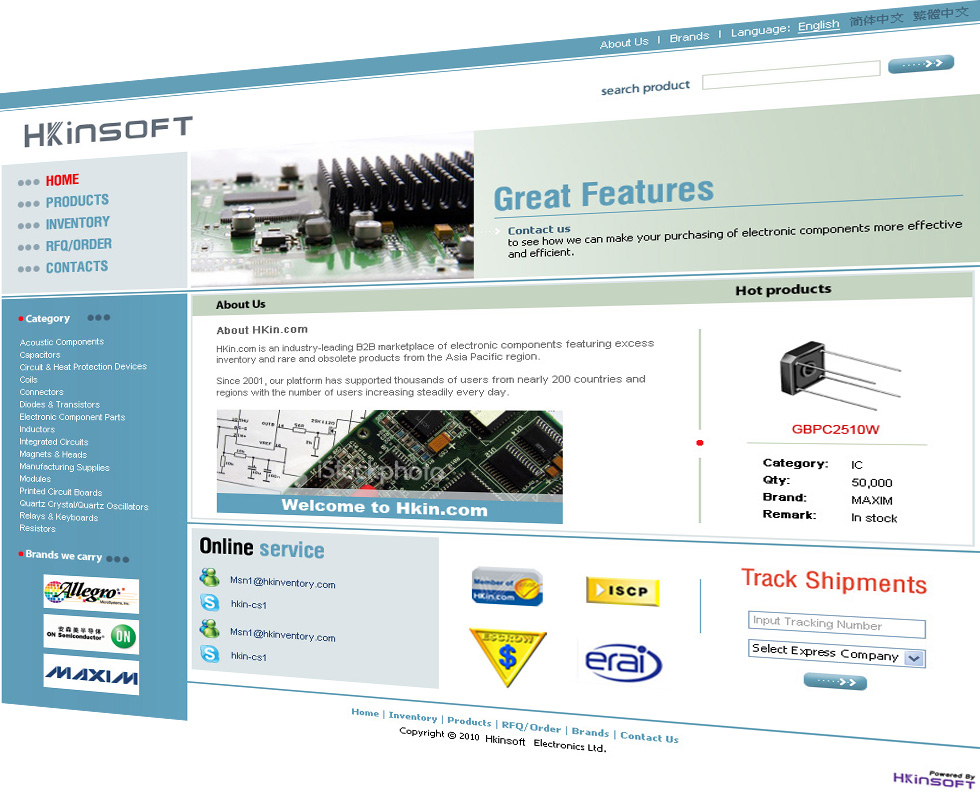
Task: Click the footer RFQ/Order link
Action: coord(531,727)
